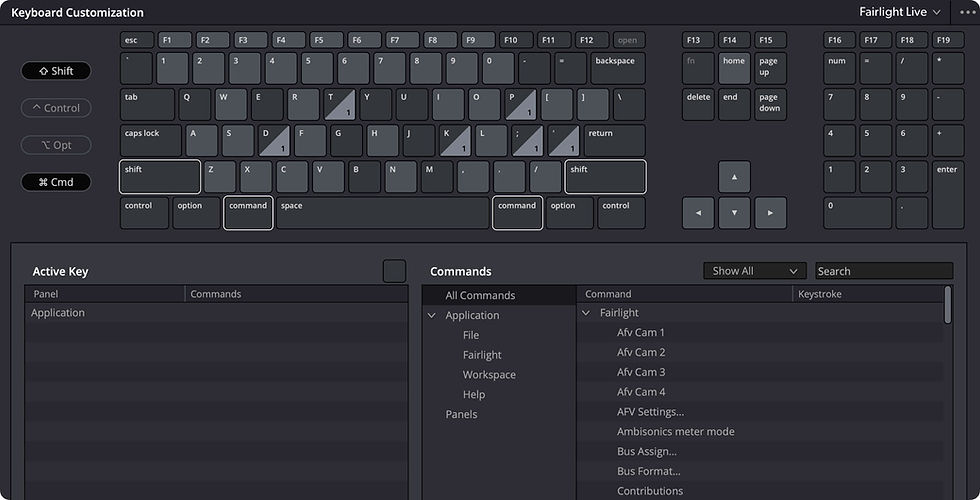This screenshot has height=500, width=980.
Task: Click the F19 key
Action: (x=948, y=40)
